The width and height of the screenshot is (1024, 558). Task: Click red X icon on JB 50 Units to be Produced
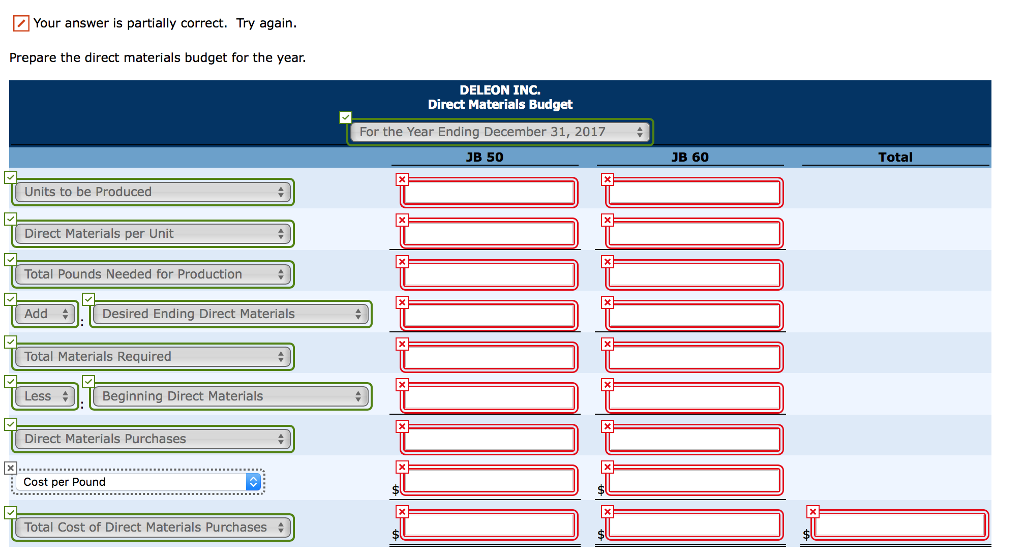pos(402,179)
